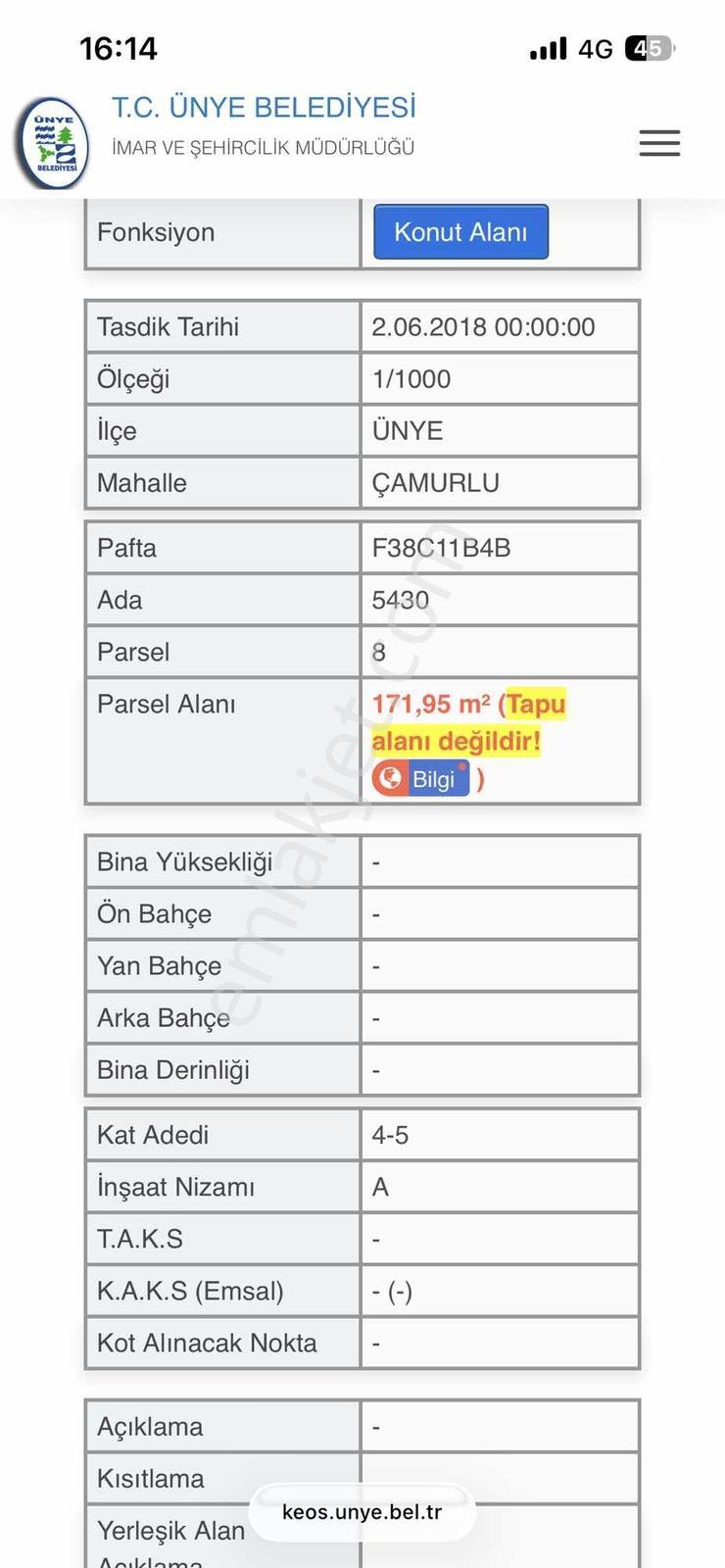The width and height of the screenshot is (725, 1568).
Task: Click the globe icon on Bilgi button
Action: pyautogui.click(x=390, y=778)
